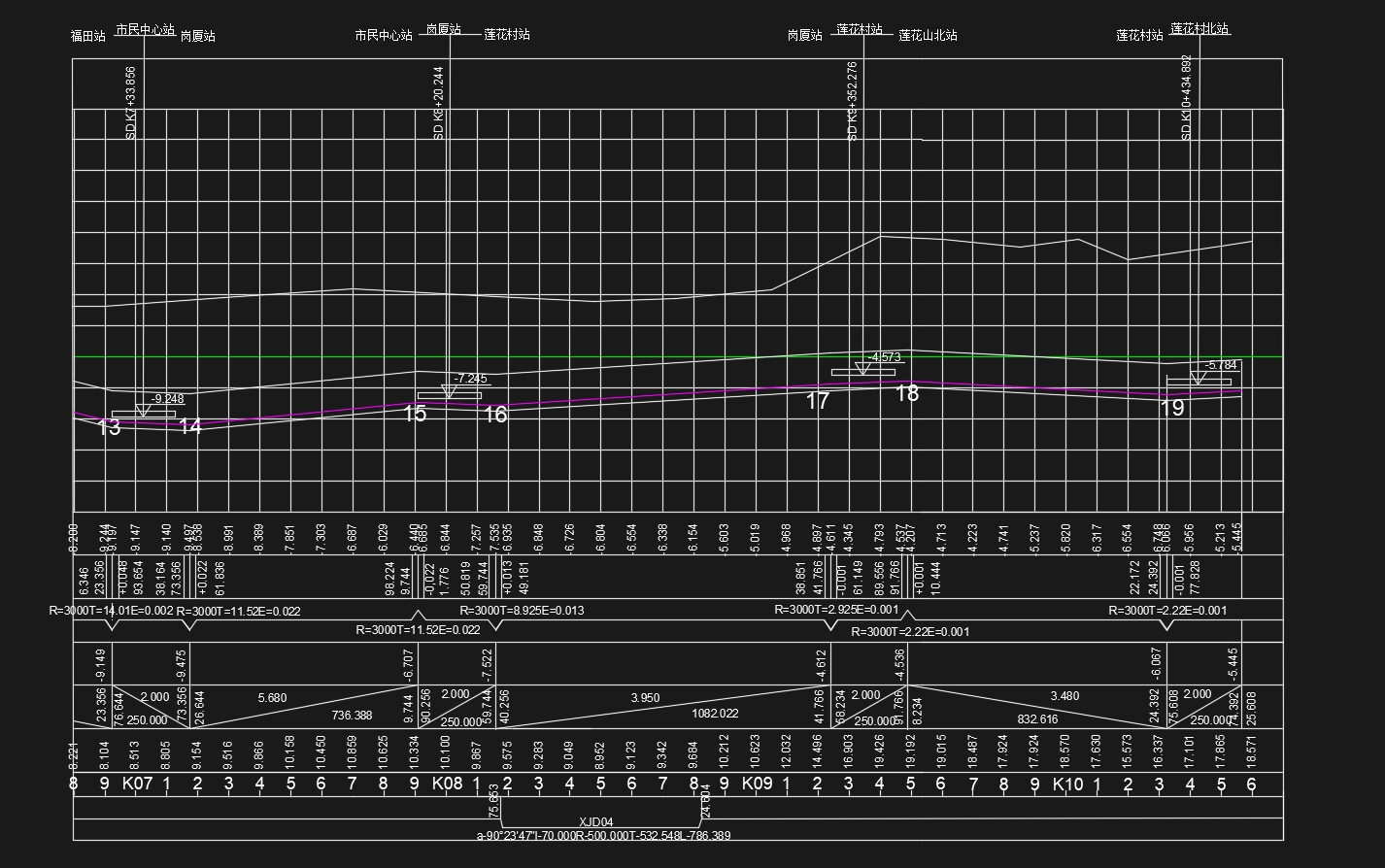Click the elevation label '-9.248'
This screenshot has width=1385, height=868.
pyautogui.click(x=167, y=399)
